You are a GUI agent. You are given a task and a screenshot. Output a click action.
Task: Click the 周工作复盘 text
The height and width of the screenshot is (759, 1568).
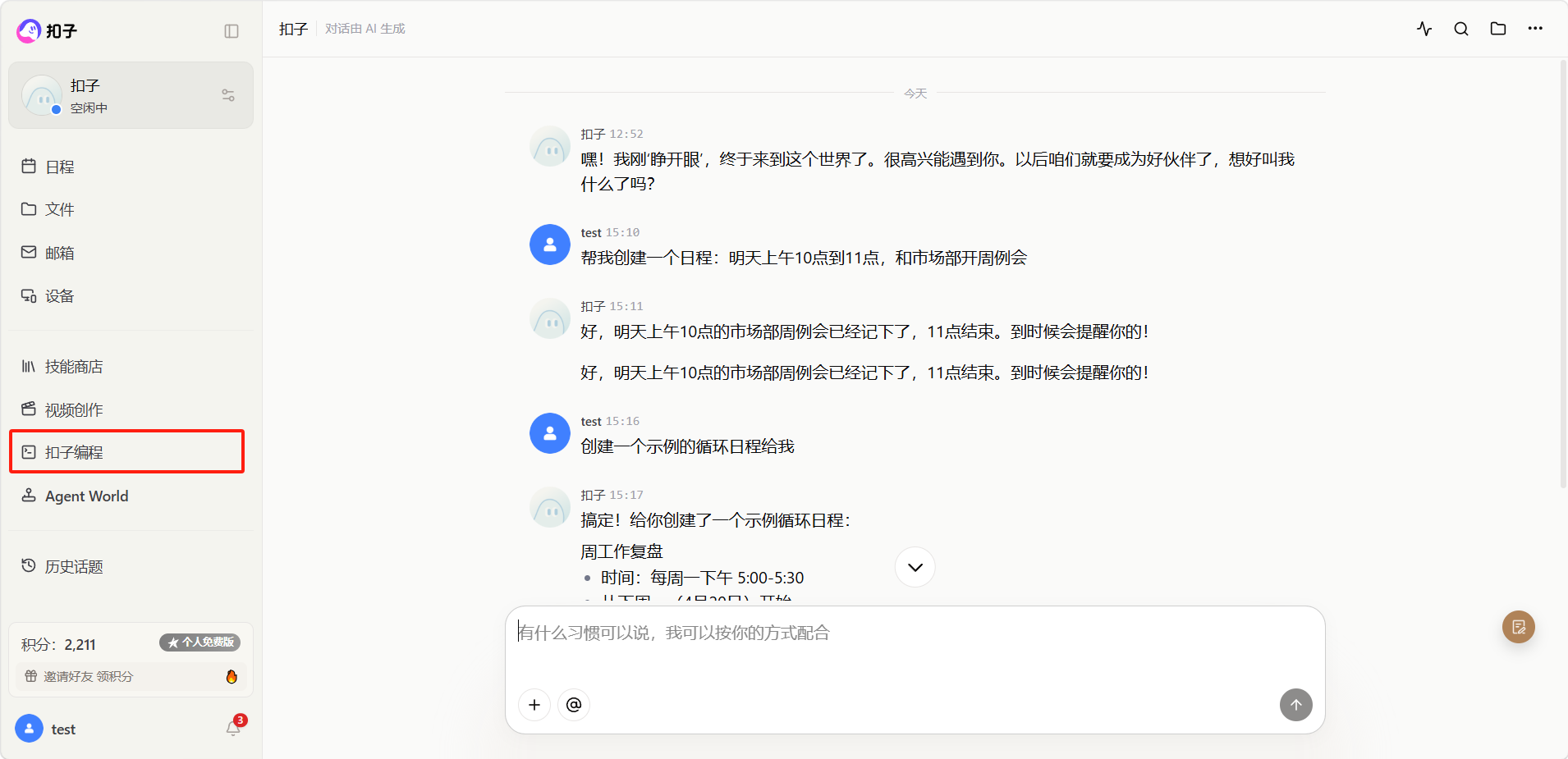(x=621, y=551)
